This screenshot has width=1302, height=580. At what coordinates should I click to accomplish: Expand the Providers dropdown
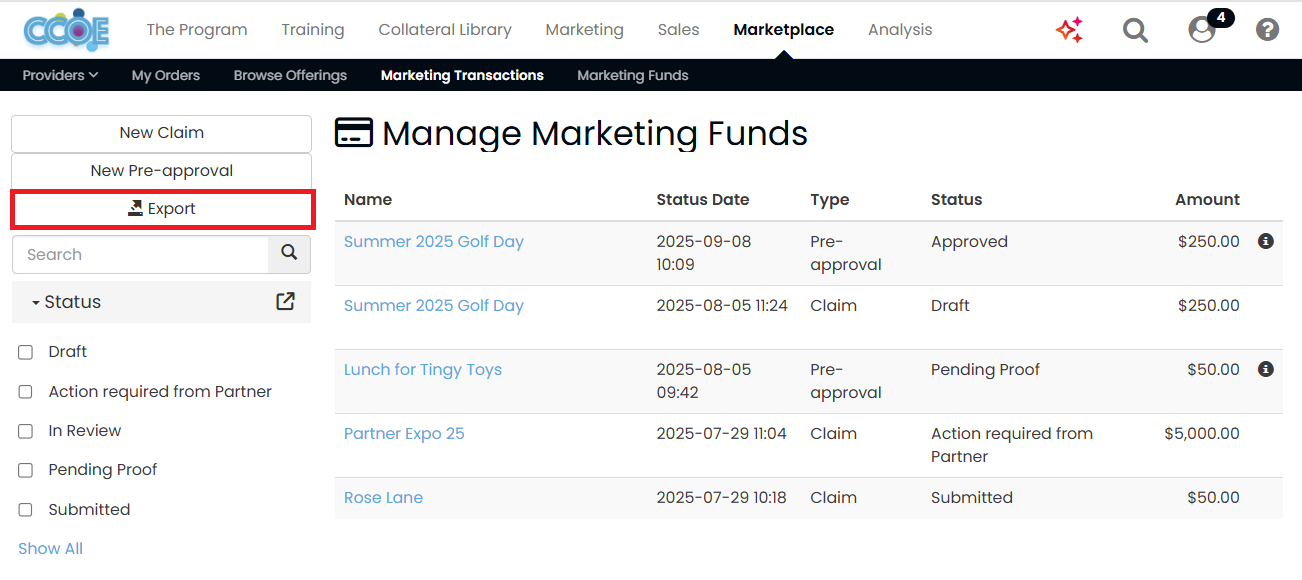(60, 75)
